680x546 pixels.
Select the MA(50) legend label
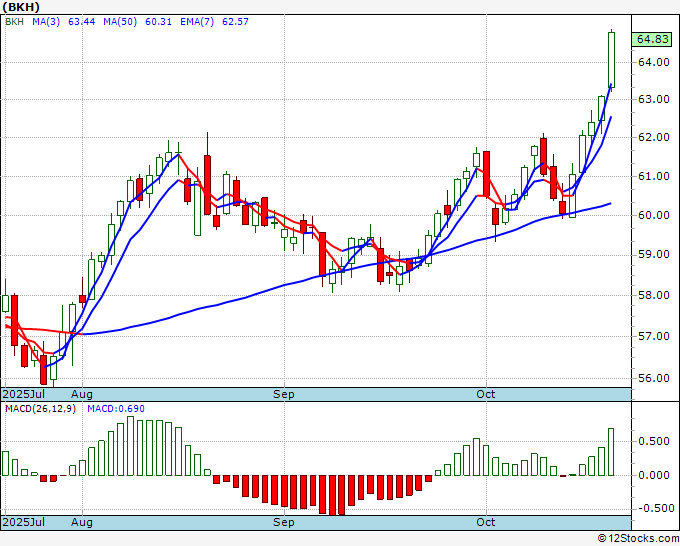pos(120,22)
